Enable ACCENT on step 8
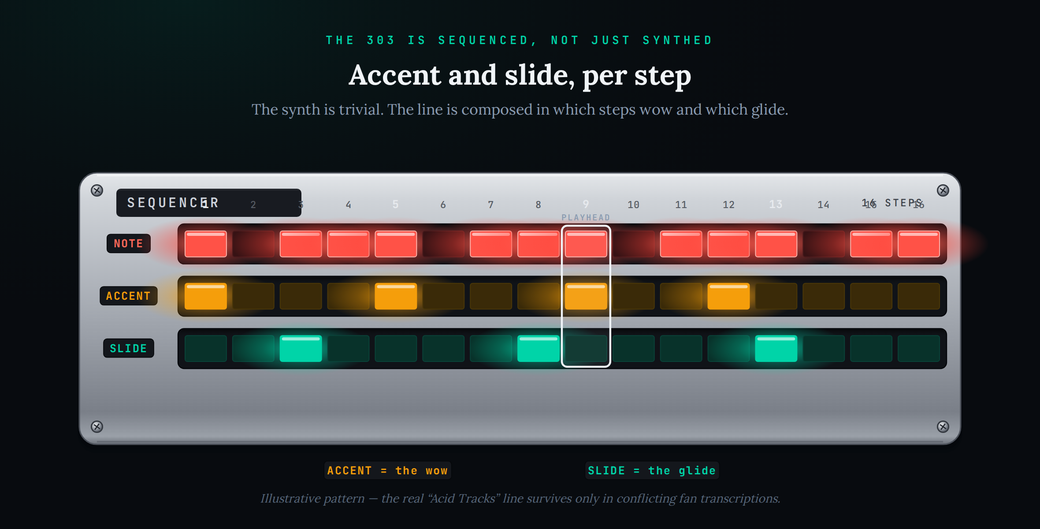This screenshot has height=529, width=1040. pos(538,296)
